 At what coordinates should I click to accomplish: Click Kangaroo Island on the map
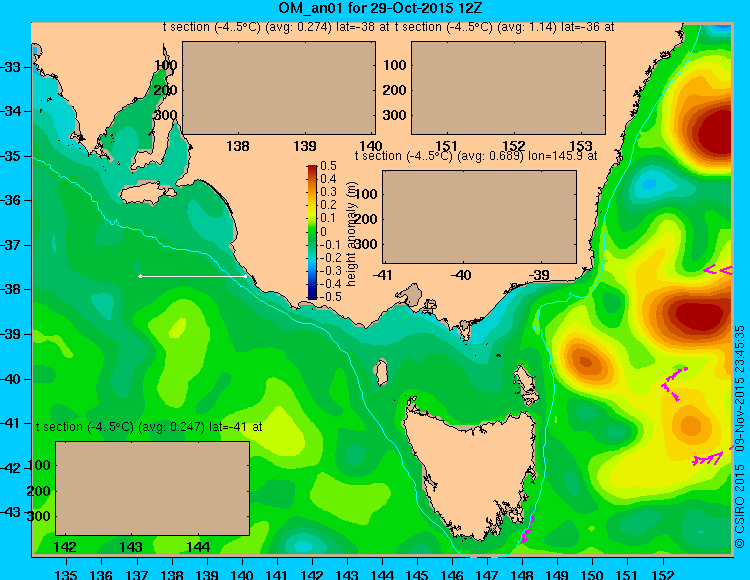[146, 193]
